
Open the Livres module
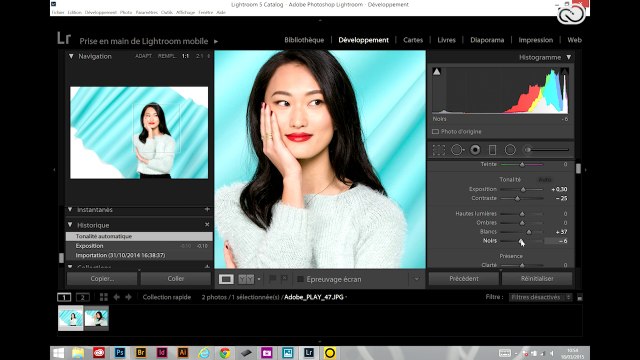tap(447, 40)
